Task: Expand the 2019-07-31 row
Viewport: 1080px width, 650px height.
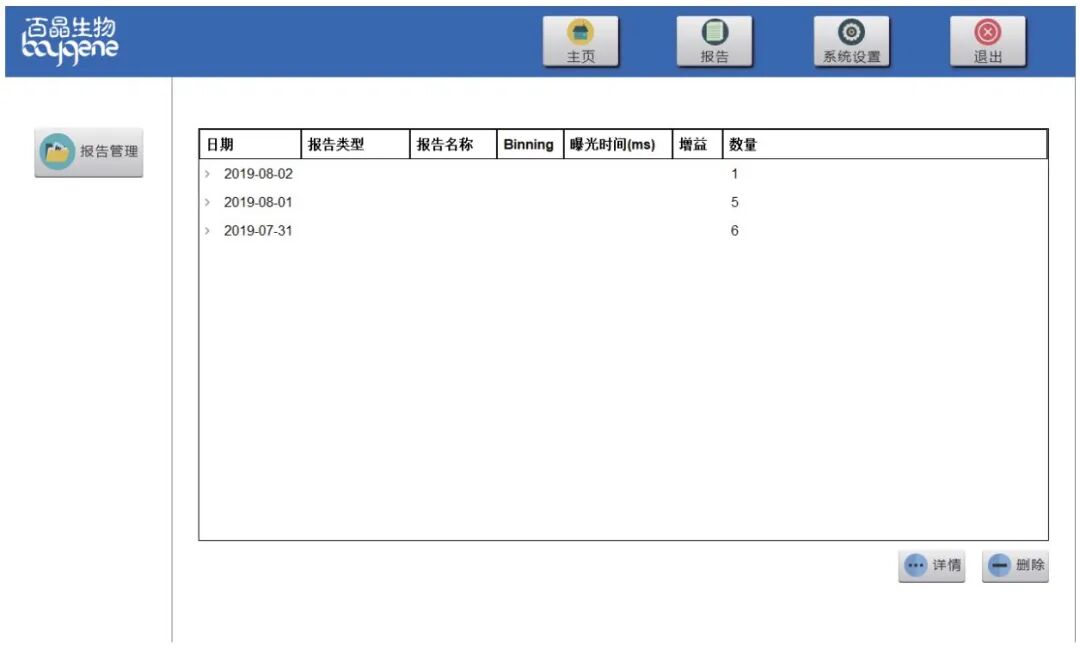Action: pyautogui.click(x=207, y=231)
